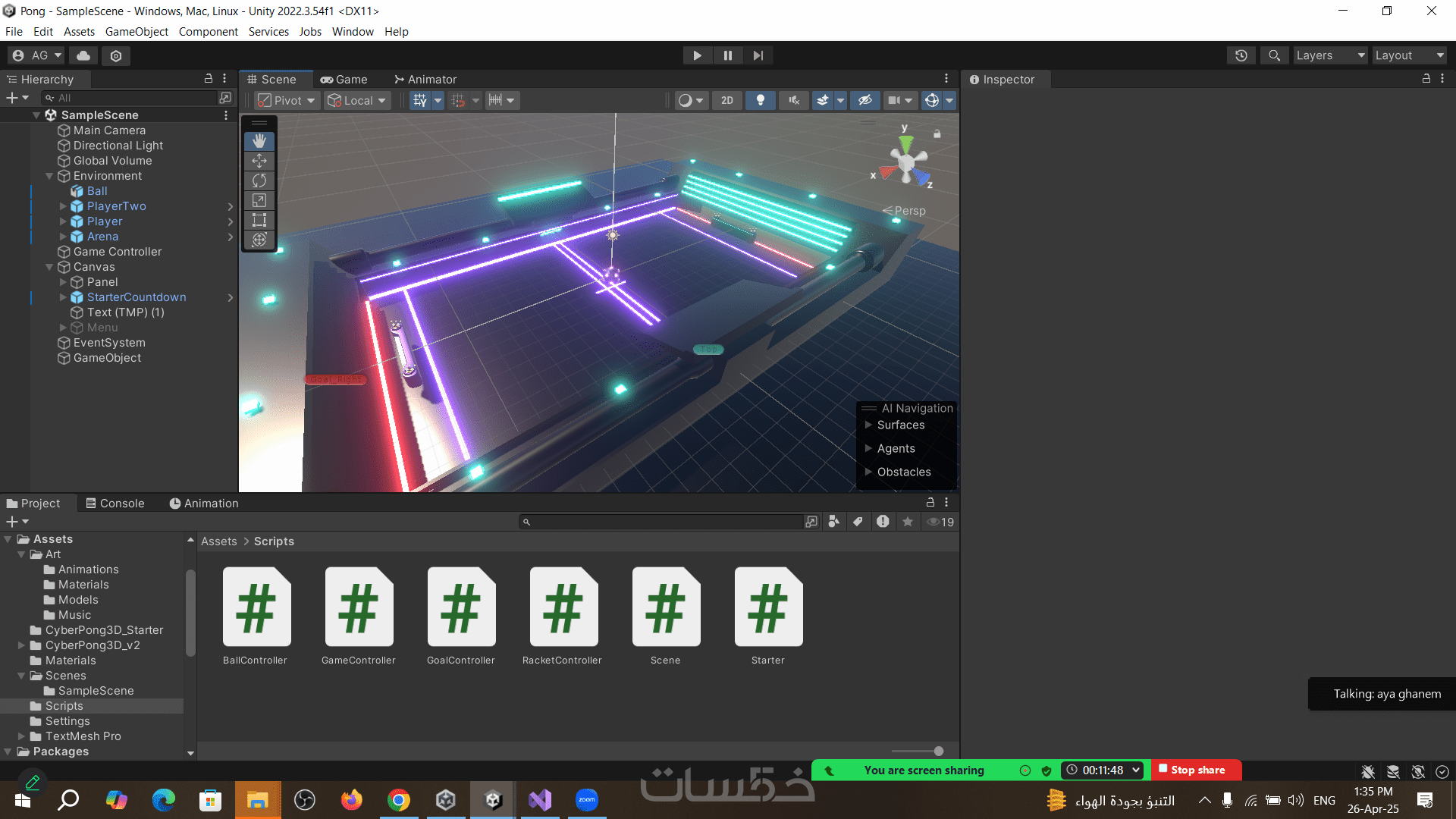Screen dimensions: 1456x819
Task: Switch to the Game tab
Action: (344, 79)
